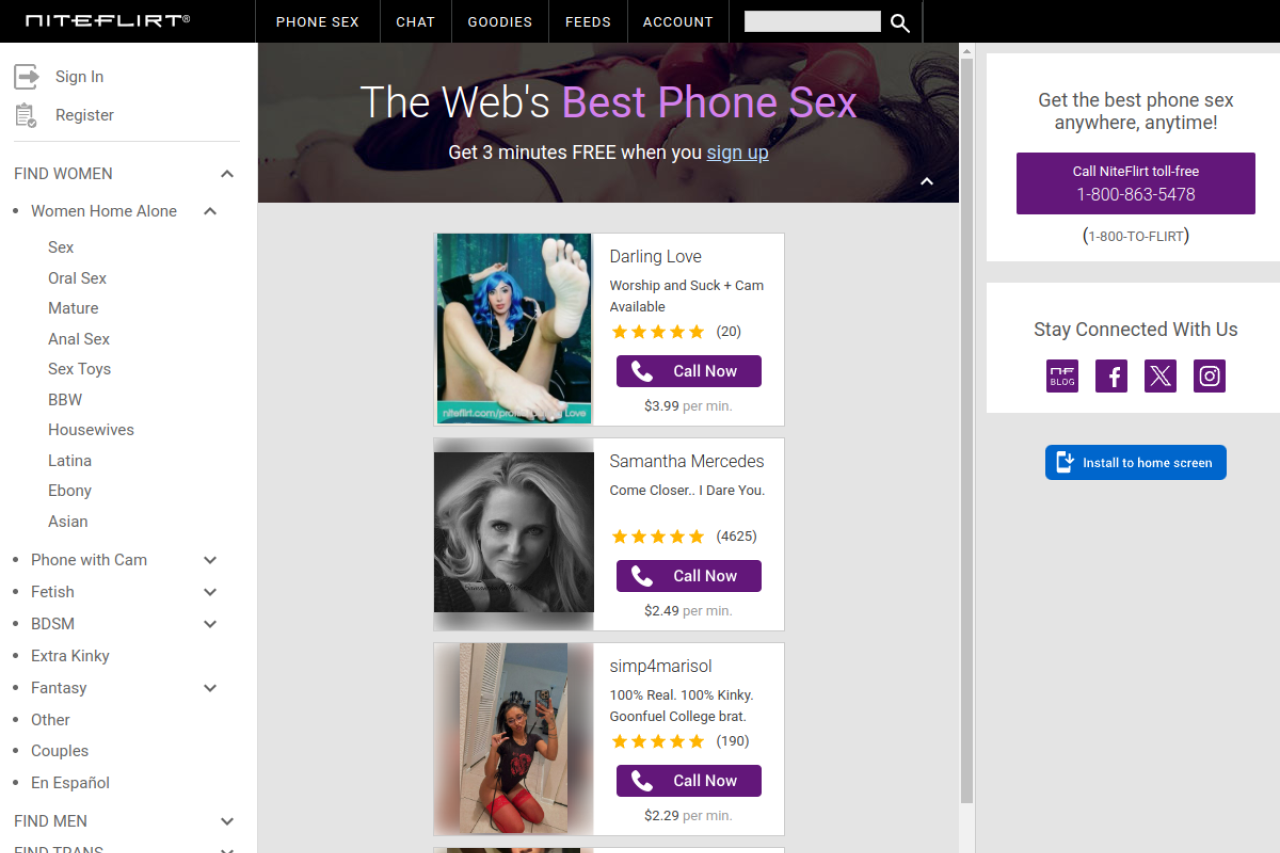Open the Facebook social icon
This screenshot has height=853, width=1280.
(x=1111, y=376)
